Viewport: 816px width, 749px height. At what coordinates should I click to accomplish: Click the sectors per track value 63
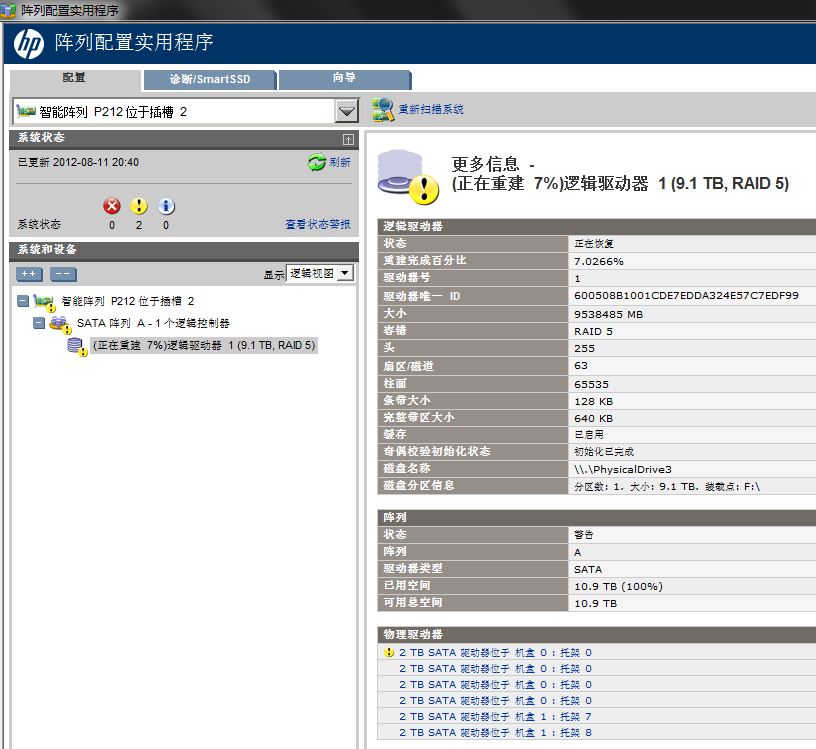[x=581, y=365]
